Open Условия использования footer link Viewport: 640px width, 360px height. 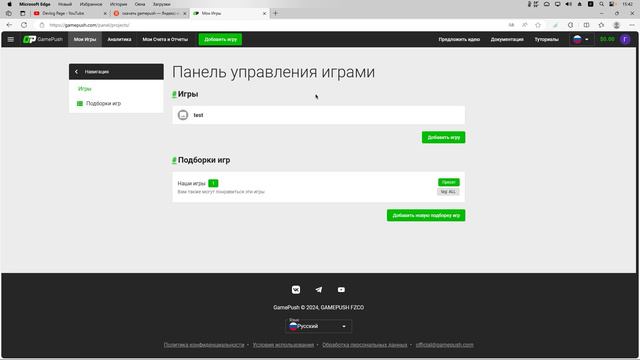[283, 345]
